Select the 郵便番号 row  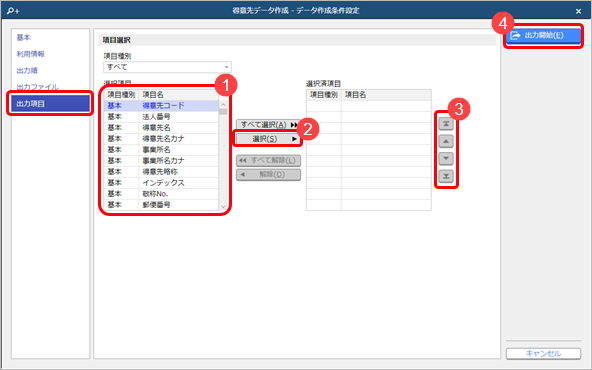tap(161, 205)
